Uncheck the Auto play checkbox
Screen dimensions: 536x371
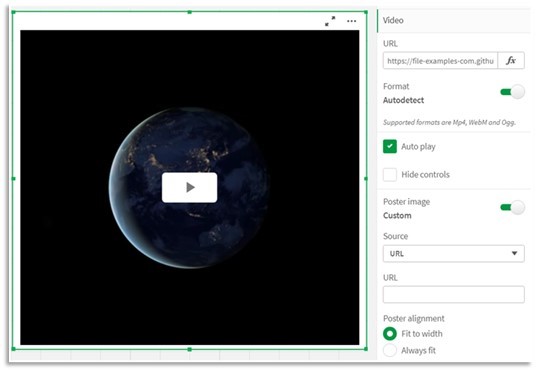(390, 146)
